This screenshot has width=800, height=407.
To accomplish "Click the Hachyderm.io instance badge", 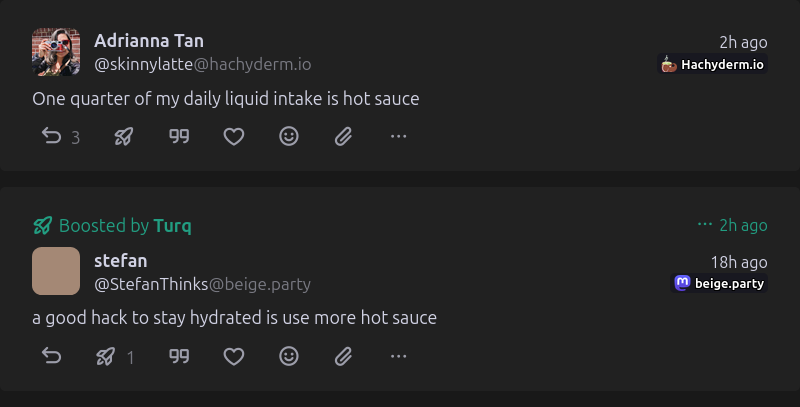I will click(x=712, y=64).
